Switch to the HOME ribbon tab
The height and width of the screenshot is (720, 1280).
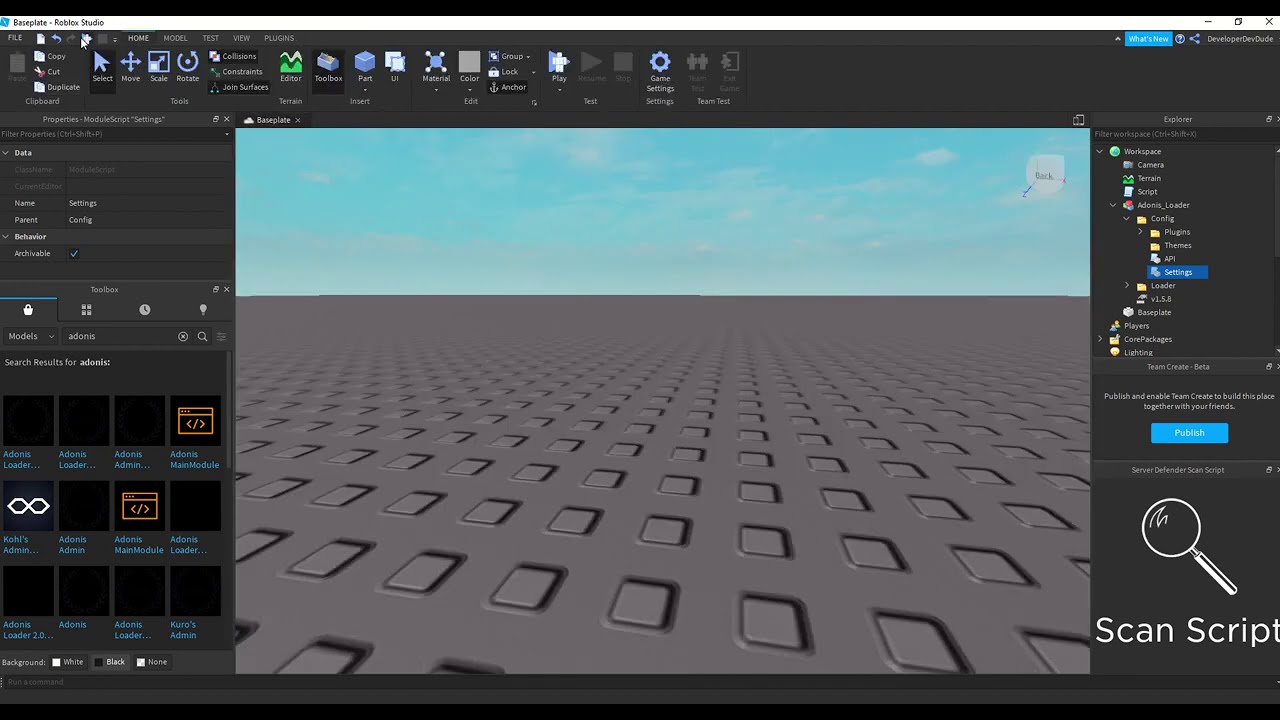[x=138, y=38]
